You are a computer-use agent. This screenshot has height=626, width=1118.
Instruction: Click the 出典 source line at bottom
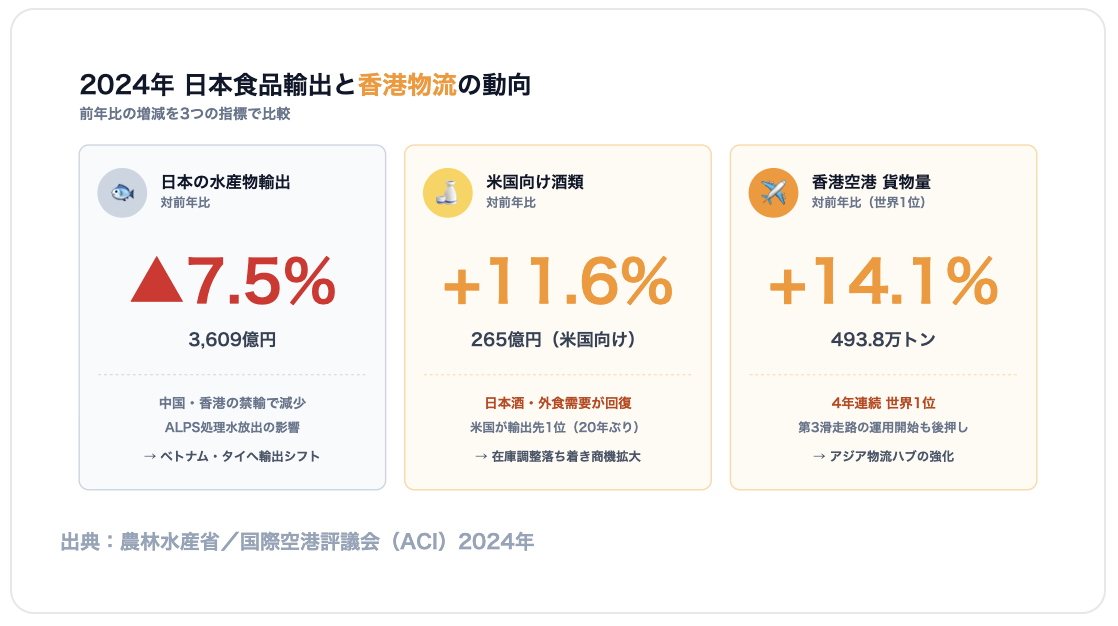(297, 542)
